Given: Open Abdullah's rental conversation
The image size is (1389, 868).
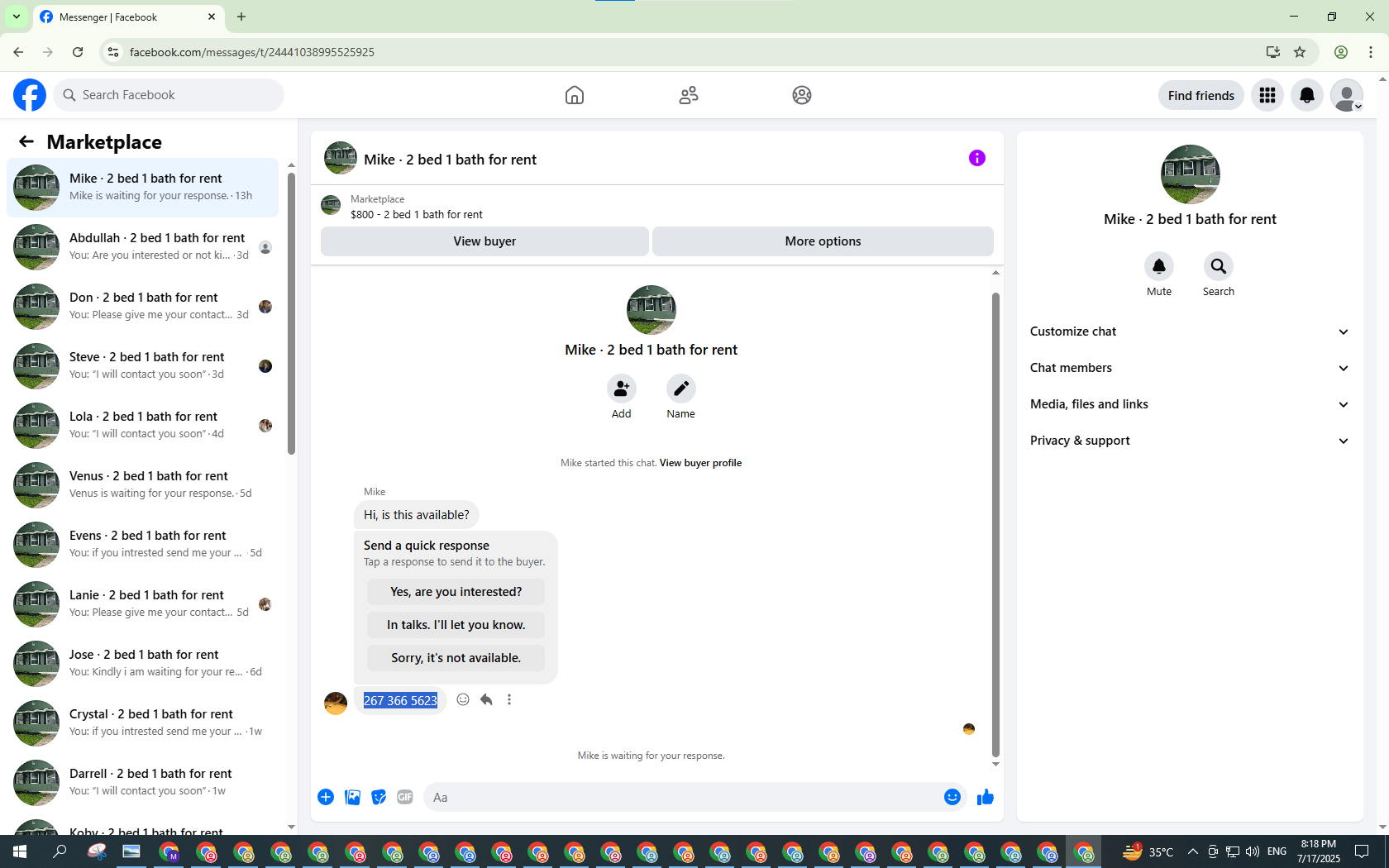Looking at the screenshot, I should point(143,247).
